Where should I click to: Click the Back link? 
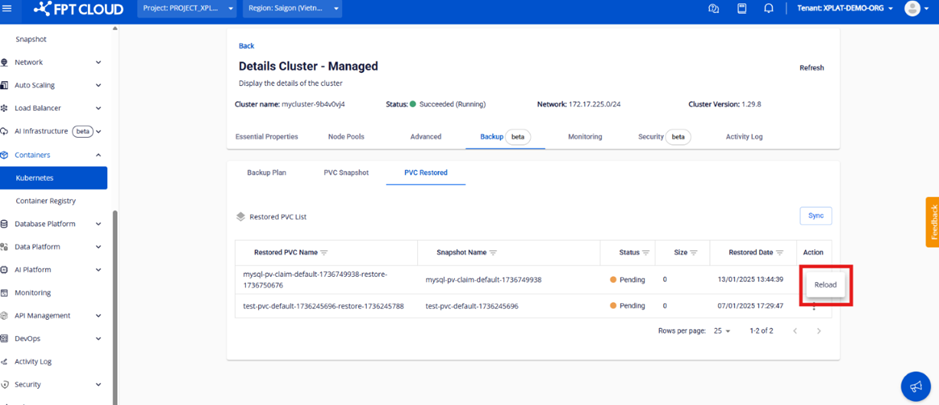246,46
